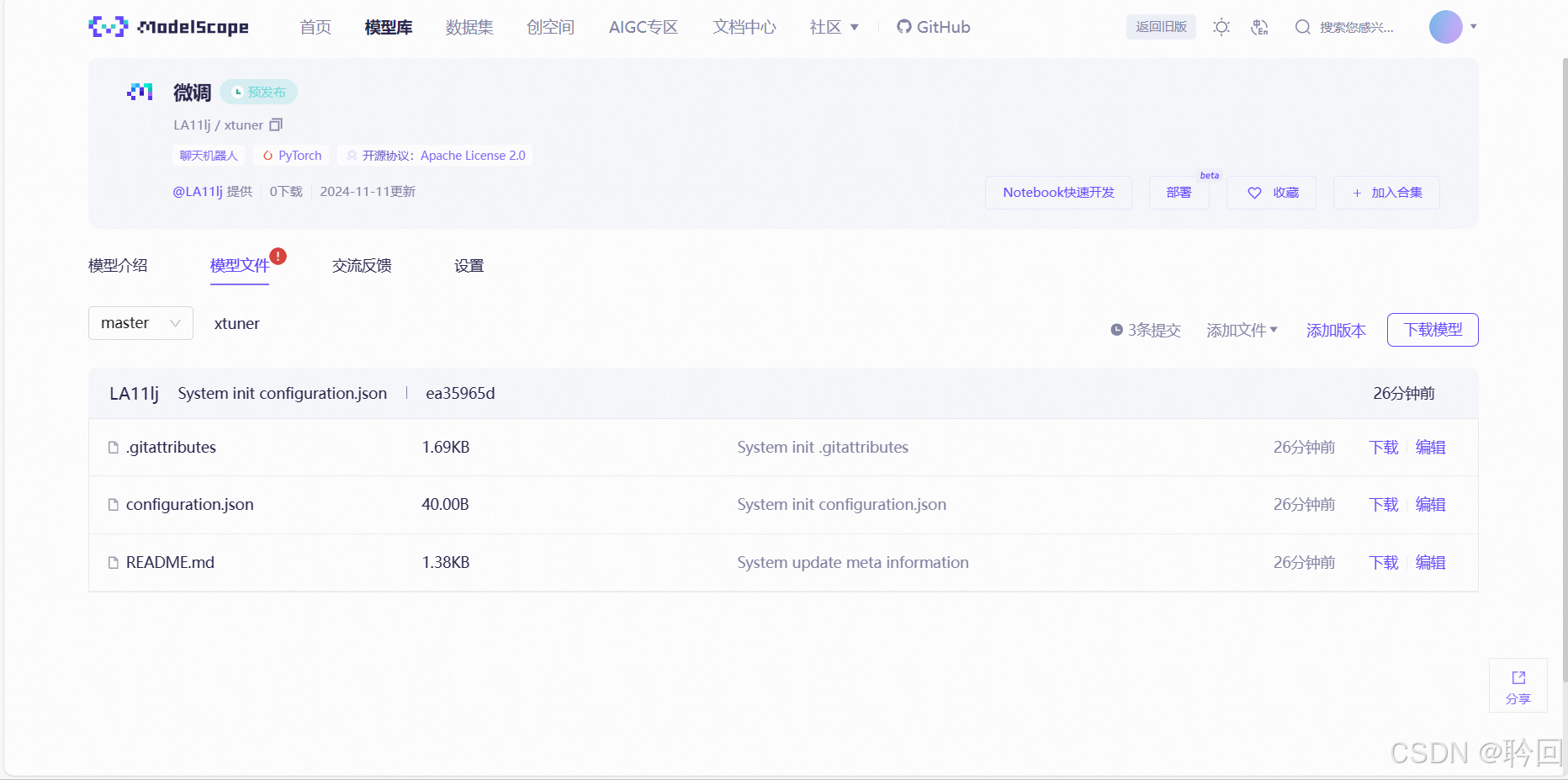This screenshot has width=1568, height=780.
Task: Open the 数据集 navigation menu
Action: (469, 26)
